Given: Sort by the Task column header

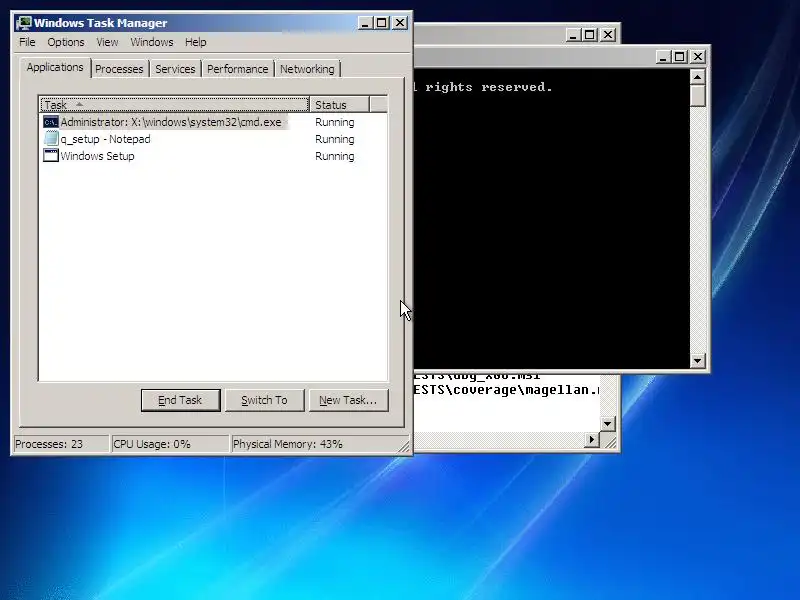Looking at the screenshot, I should coord(174,105).
